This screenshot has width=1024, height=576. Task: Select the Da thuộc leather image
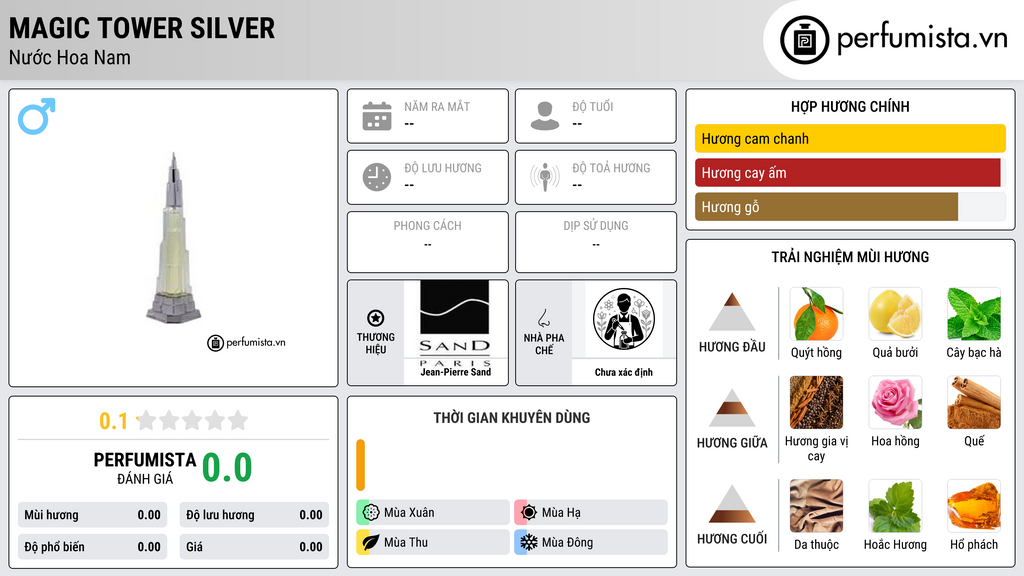[816, 506]
